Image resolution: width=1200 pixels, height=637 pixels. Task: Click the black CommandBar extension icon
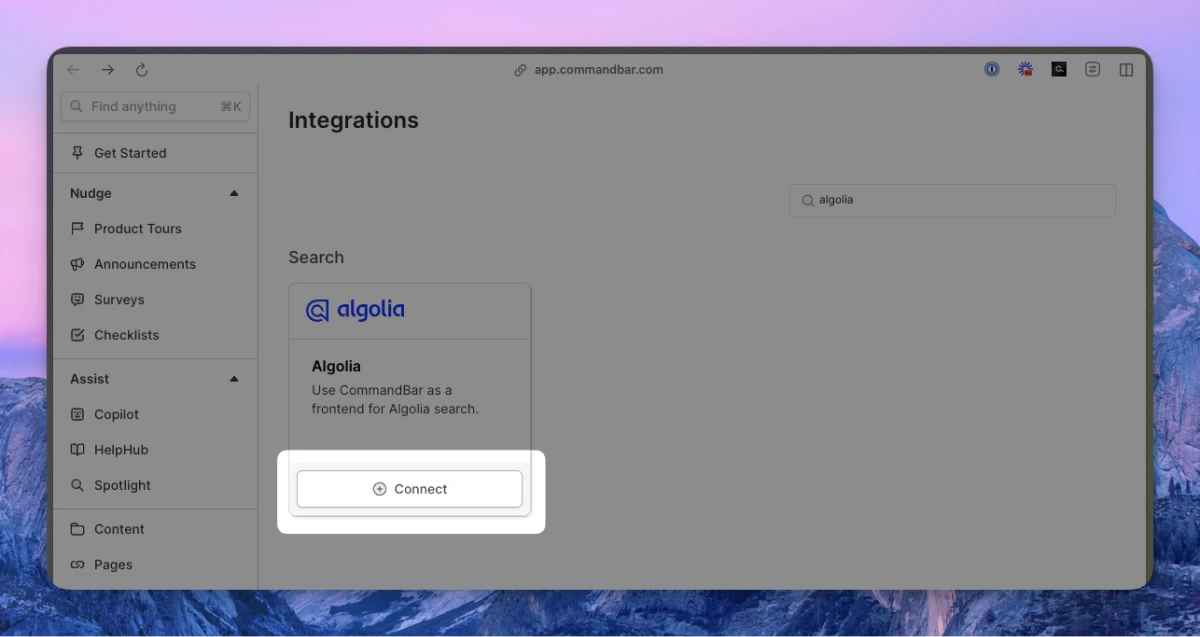1058,70
